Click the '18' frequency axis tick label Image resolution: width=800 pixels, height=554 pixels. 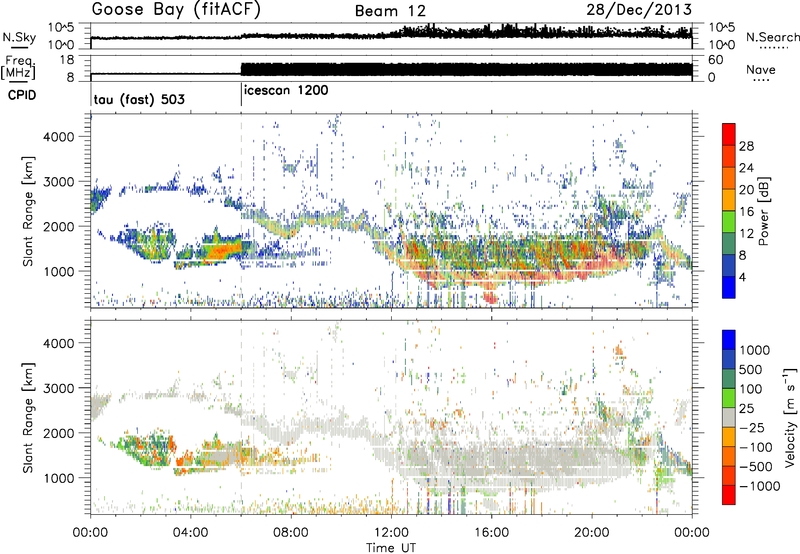pyautogui.click(x=68, y=59)
